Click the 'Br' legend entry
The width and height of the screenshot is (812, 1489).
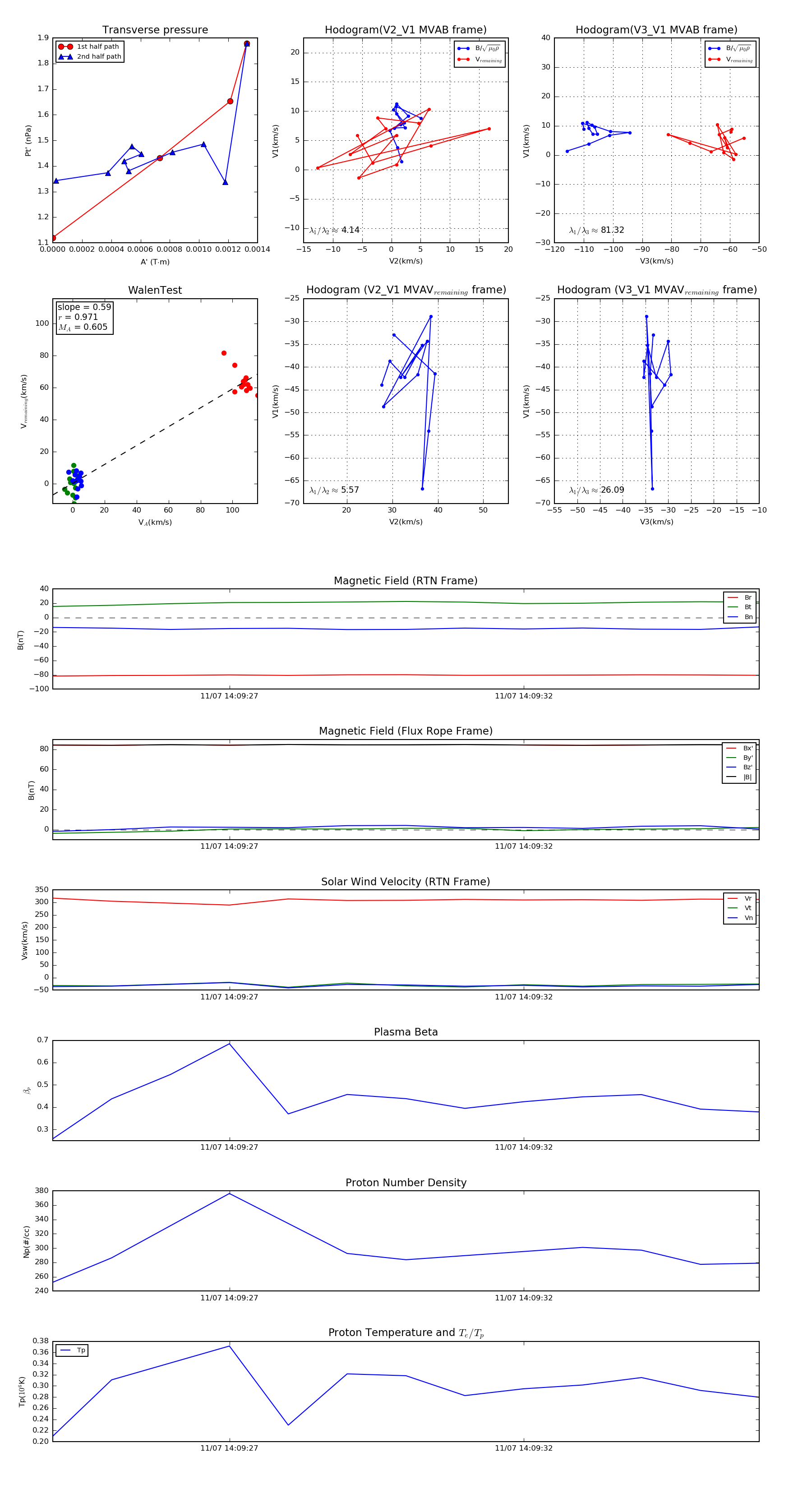(x=740, y=598)
